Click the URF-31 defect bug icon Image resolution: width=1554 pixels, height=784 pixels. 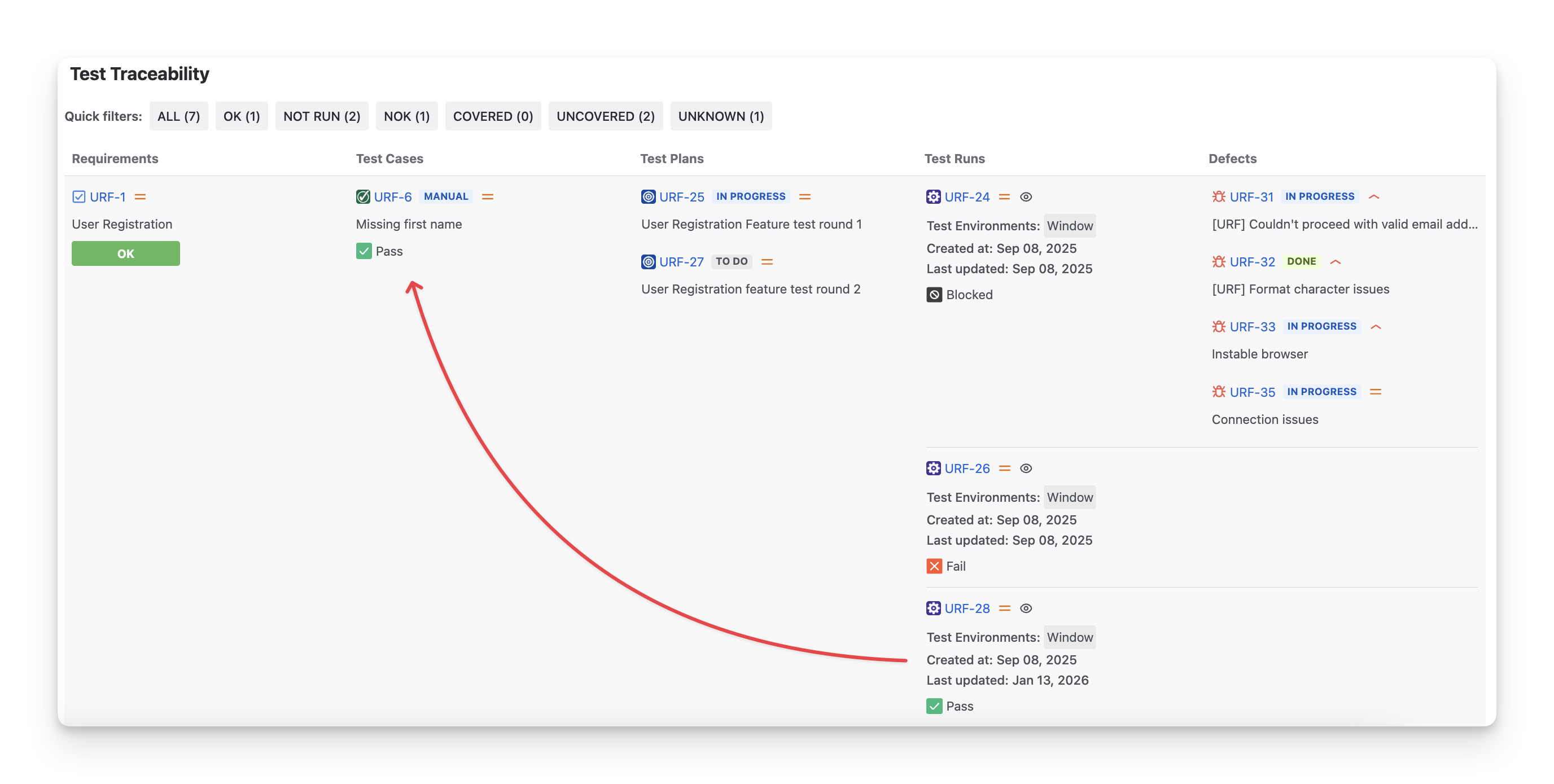tap(1219, 196)
